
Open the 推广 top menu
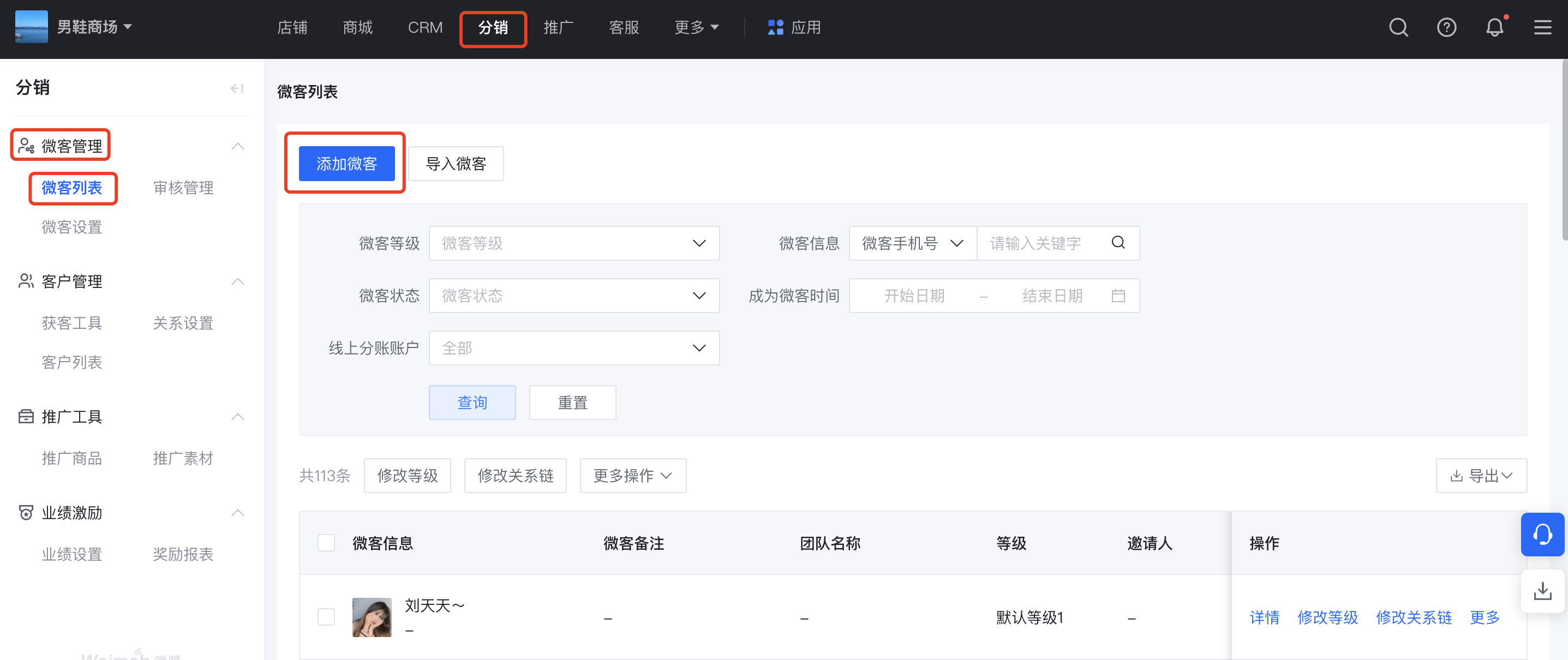[558, 27]
